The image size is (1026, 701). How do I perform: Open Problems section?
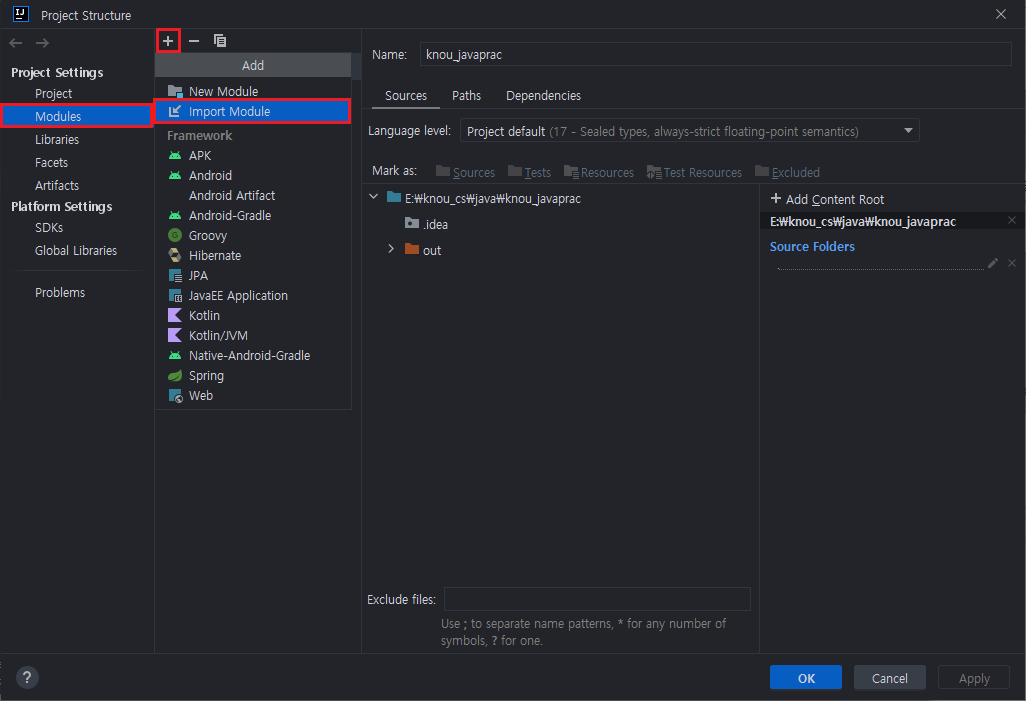60,293
